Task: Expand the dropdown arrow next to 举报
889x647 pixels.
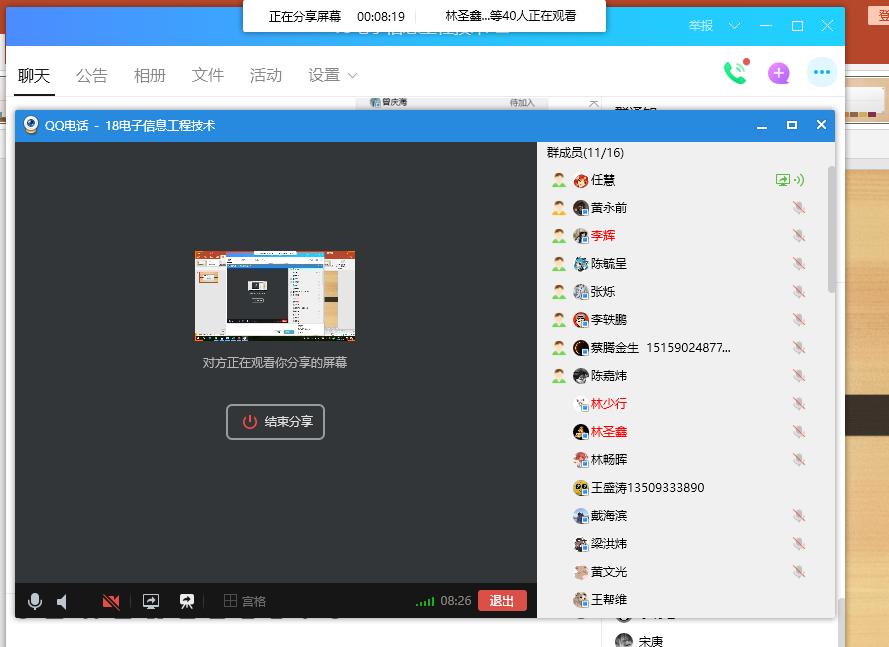Action: pos(735,25)
